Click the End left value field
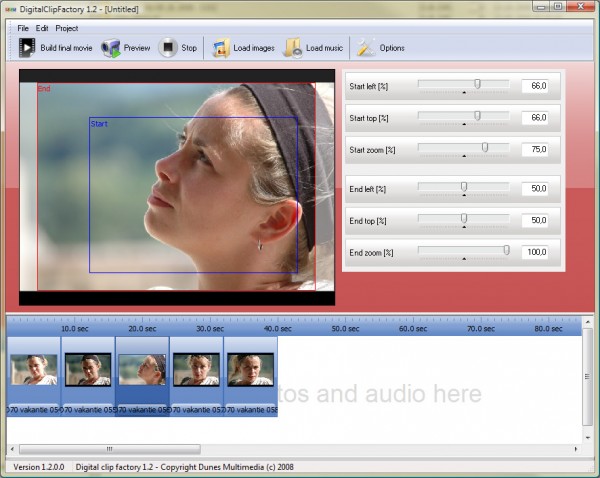The image size is (600, 478). (535, 188)
